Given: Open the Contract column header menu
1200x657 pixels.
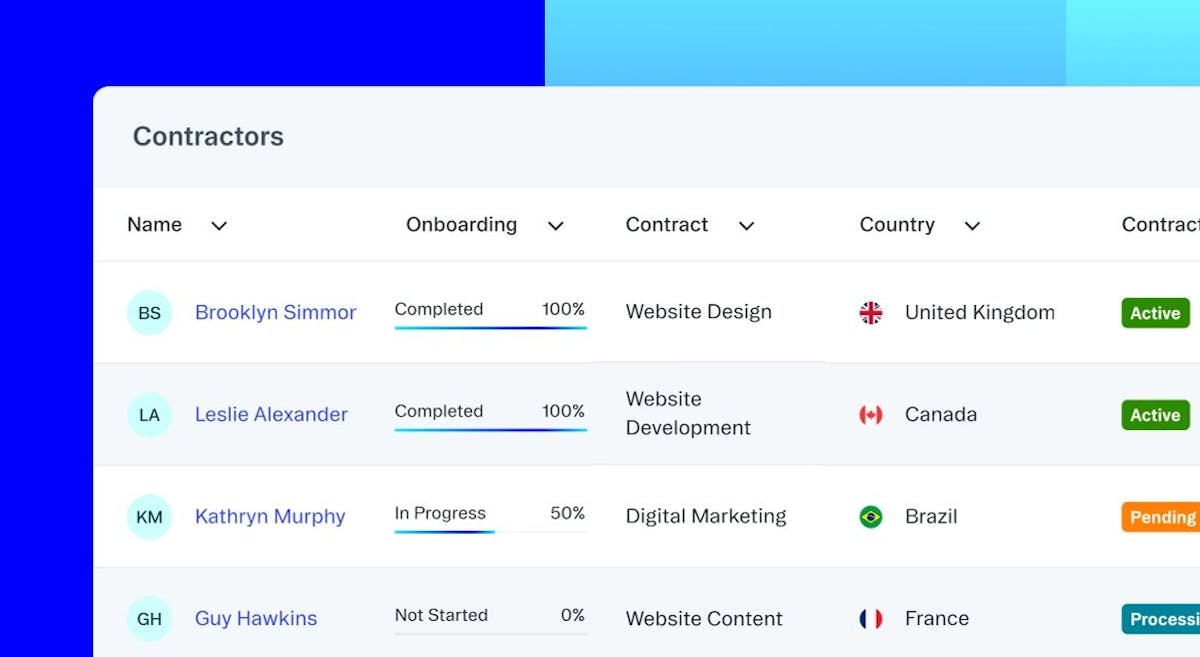Looking at the screenshot, I should pyautogui.click(x=746, y=225).
